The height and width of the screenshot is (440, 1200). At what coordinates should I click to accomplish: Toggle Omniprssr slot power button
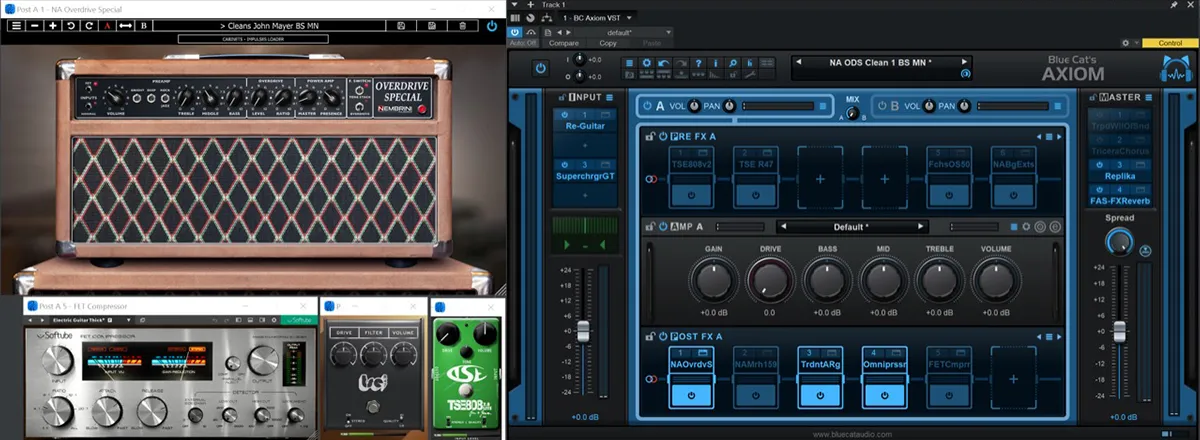[x=886, y=394]
